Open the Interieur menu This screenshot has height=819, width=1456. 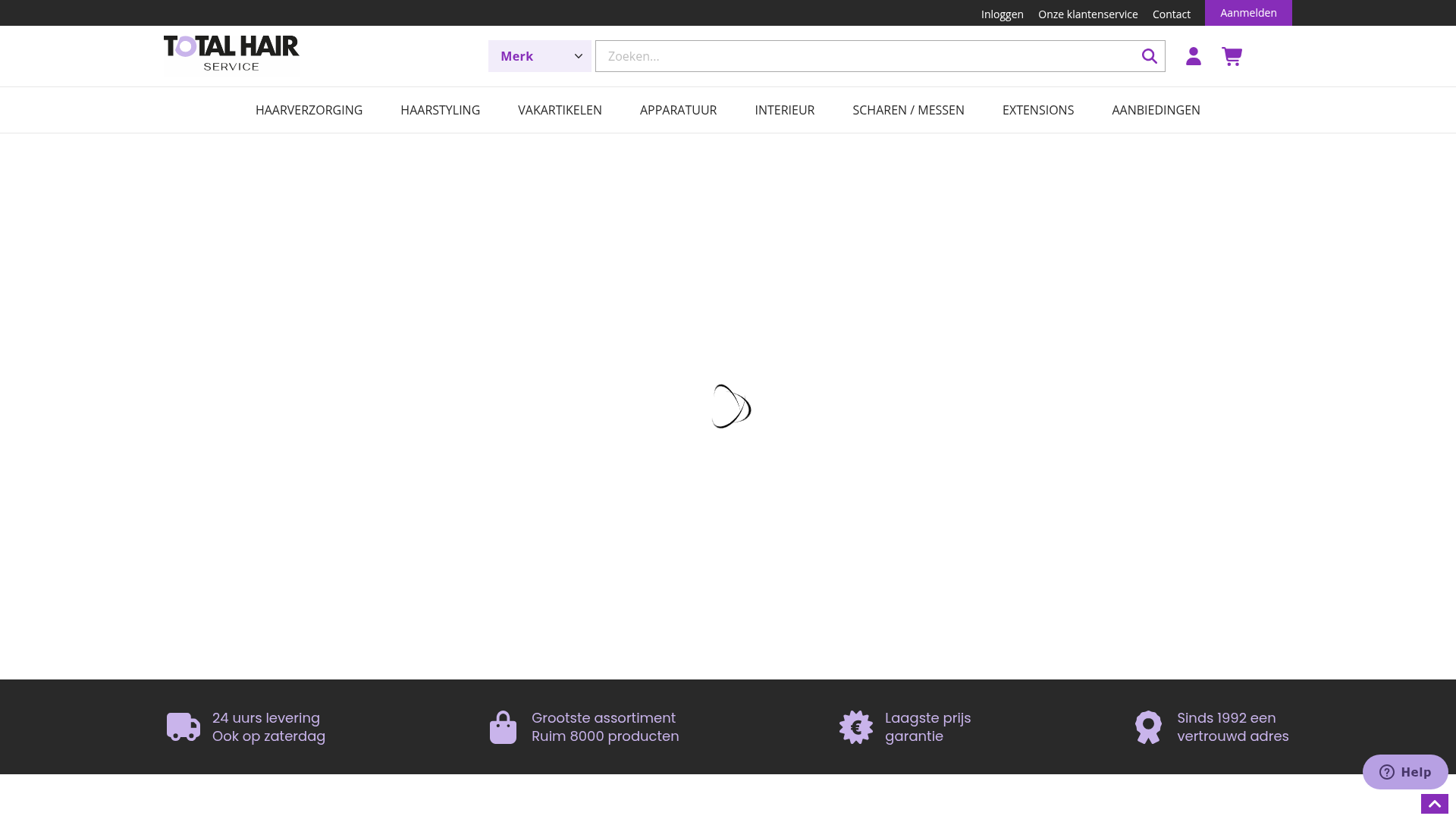784,110
